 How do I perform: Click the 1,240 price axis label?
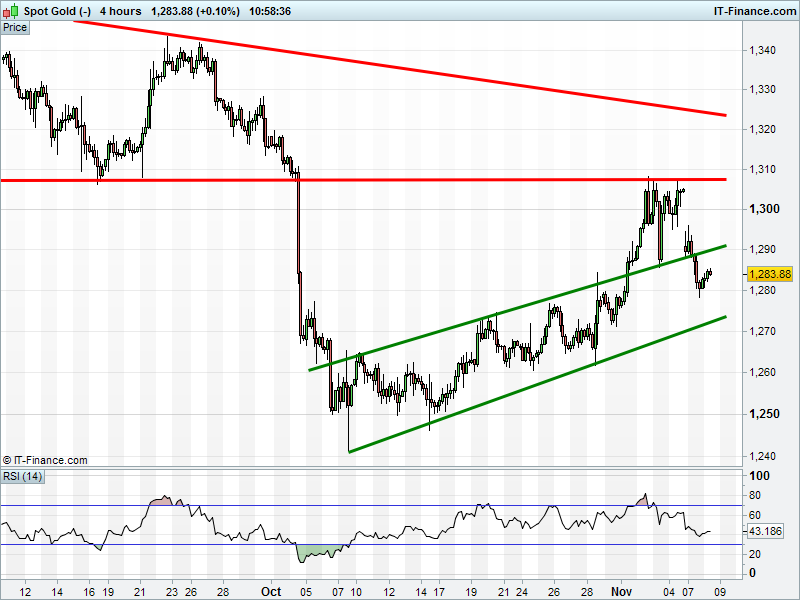(762, 456)
